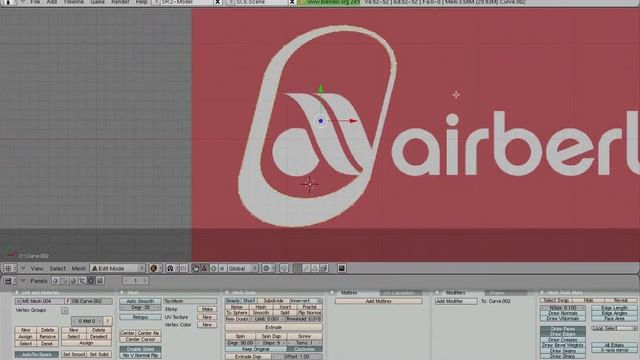
Task: Open the Add Modifier dropdown
Action: [x=456, y=301]
